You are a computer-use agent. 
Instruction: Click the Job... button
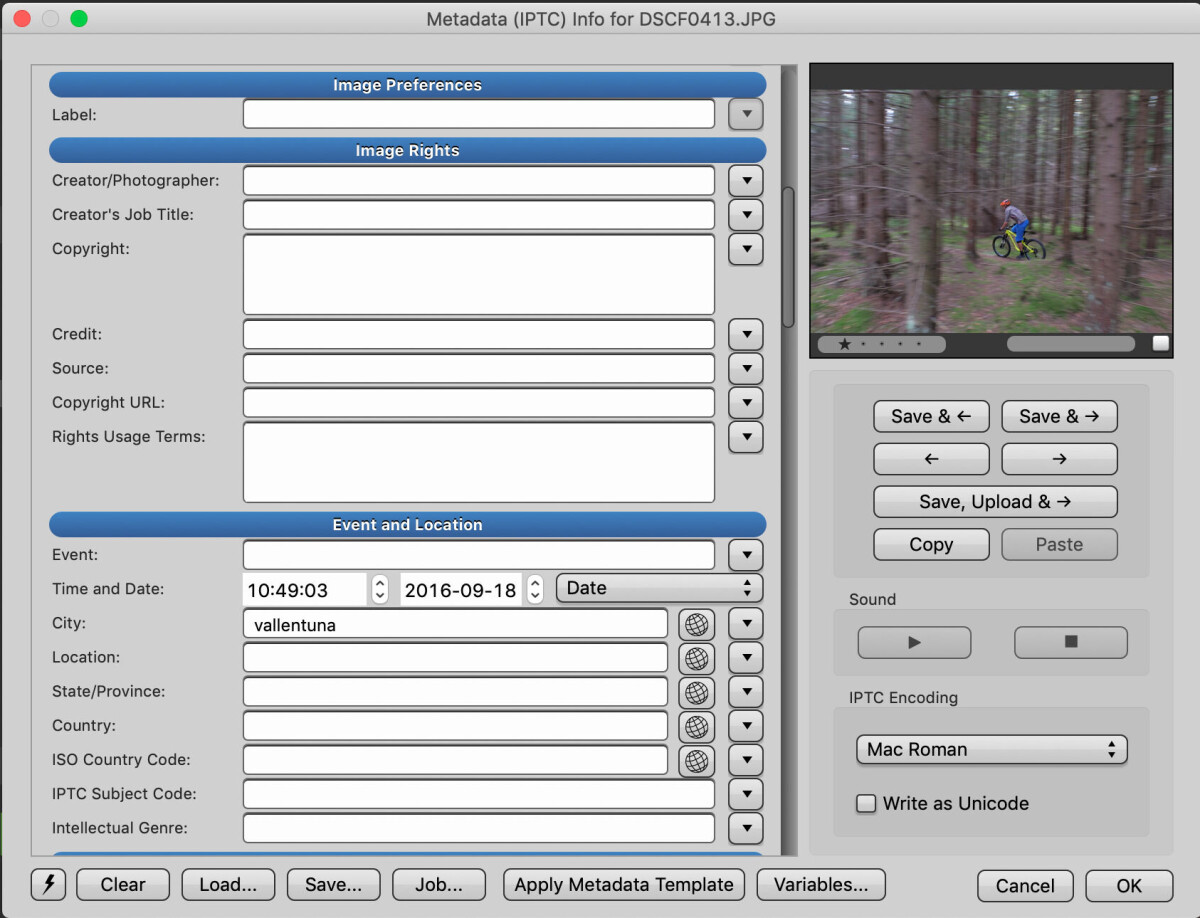point(439,885)
